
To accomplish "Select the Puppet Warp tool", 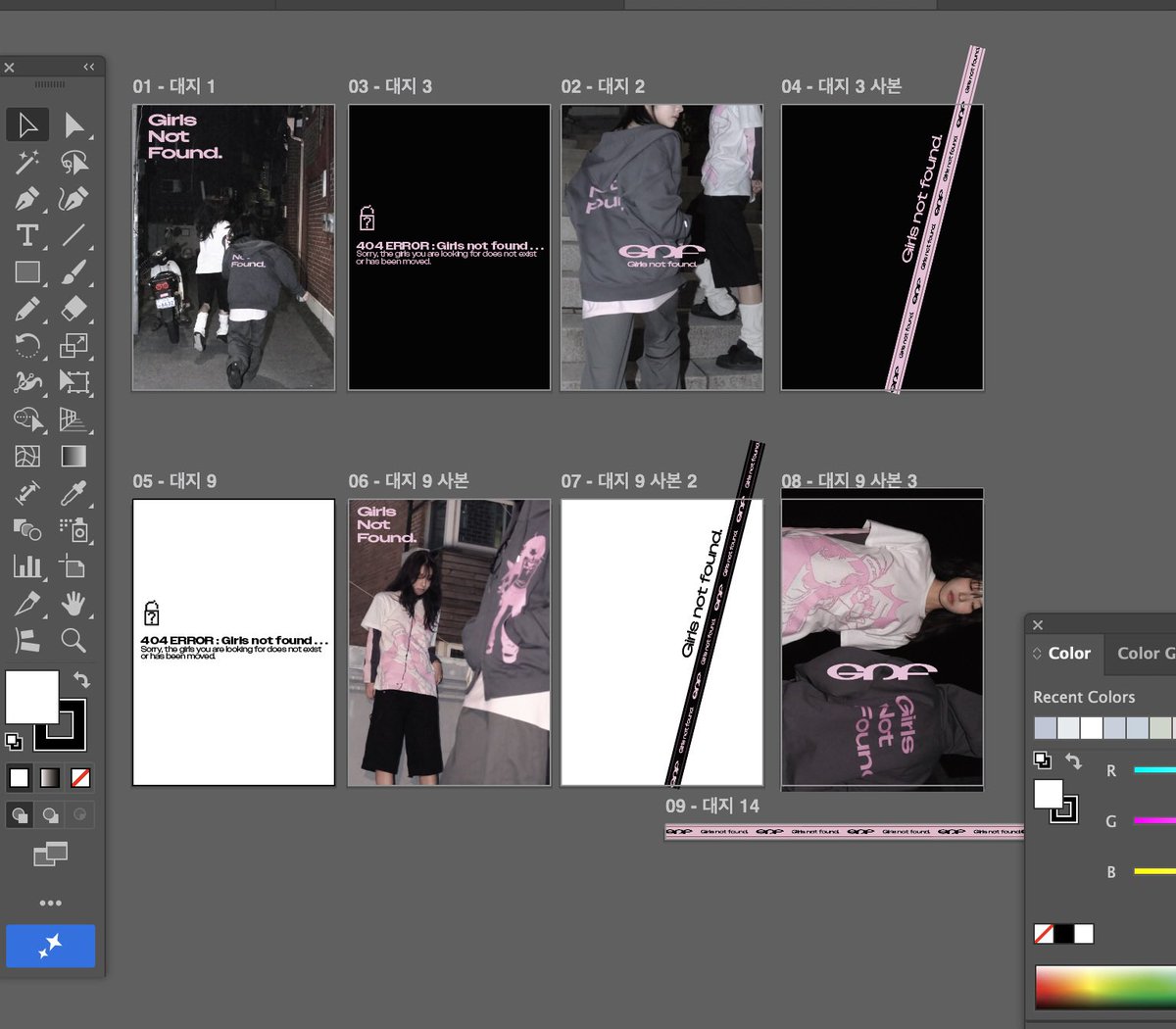I will pyautogui.click(x=27, y=382).
